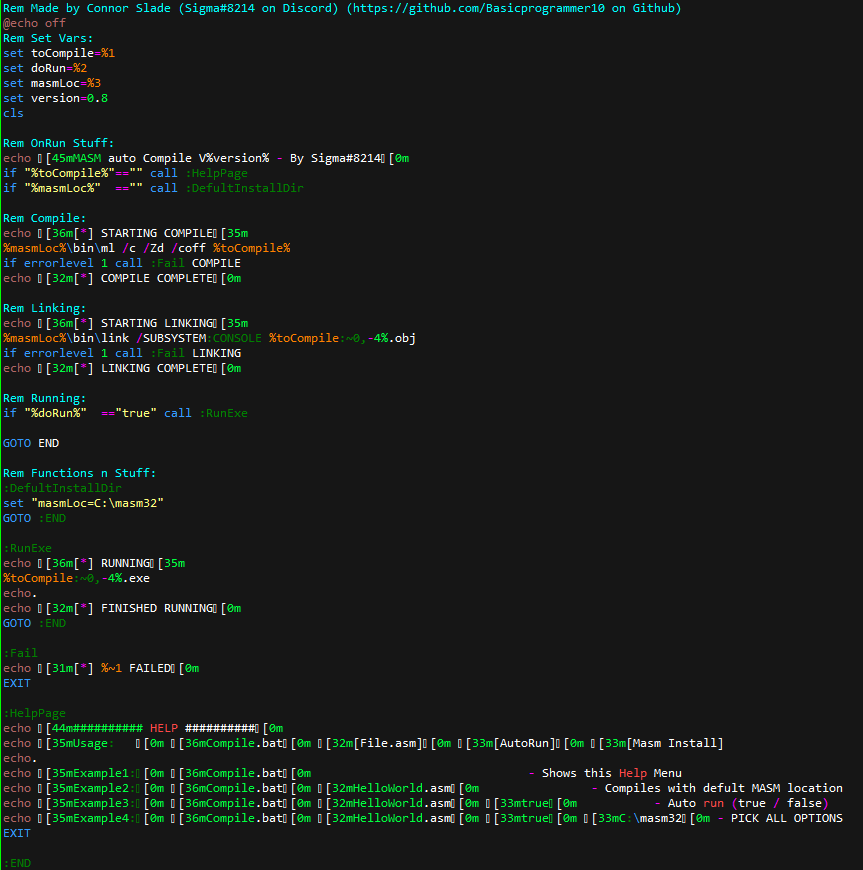Image resolution: width=863 pixels, height=870 pixels.
Task: Click the 'Usage:' echo line
Action: pos(364,742)
